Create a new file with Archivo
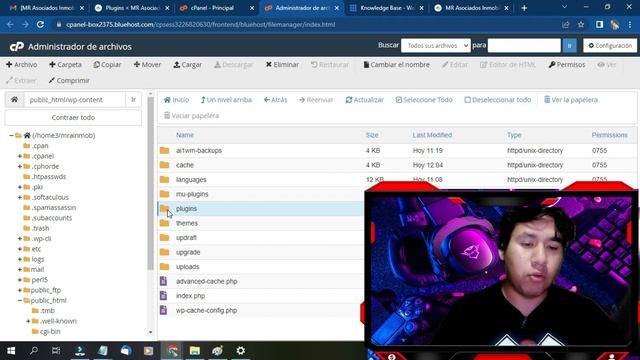 tap(22, 64)
